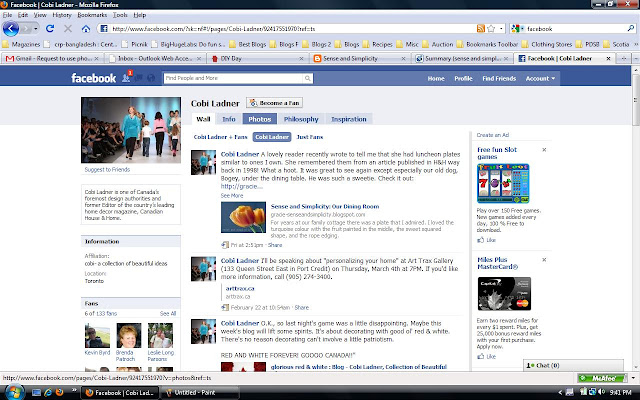Screen dimensions: 640x400
Task: Close the Free fun Slot games ad
Action: (x=544, y=150)
